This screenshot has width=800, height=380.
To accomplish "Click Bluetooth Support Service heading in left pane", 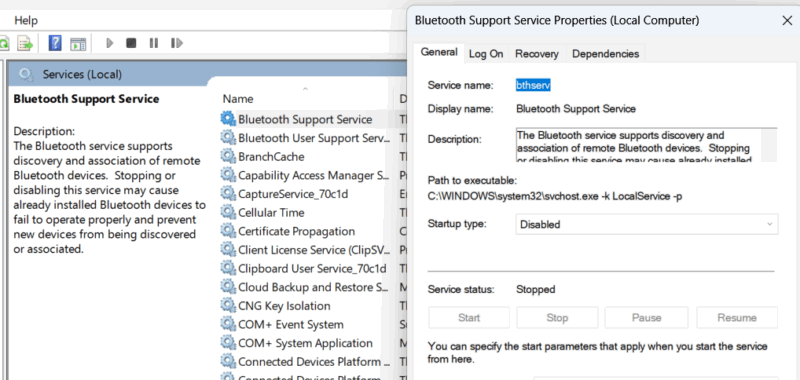I will coord(86,99).
